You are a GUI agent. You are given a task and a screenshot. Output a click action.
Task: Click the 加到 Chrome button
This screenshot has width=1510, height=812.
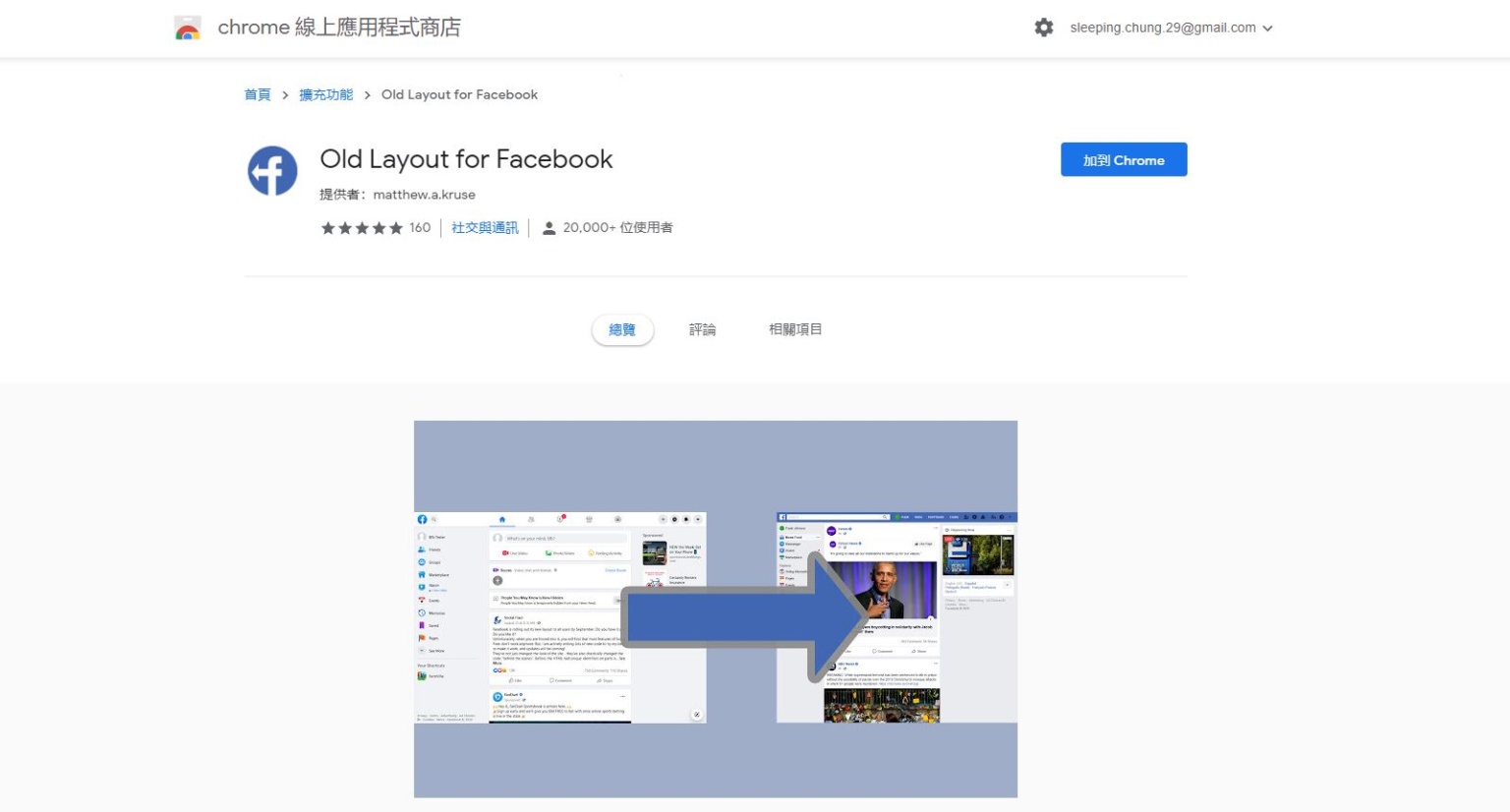click(x=1123, y=158)
